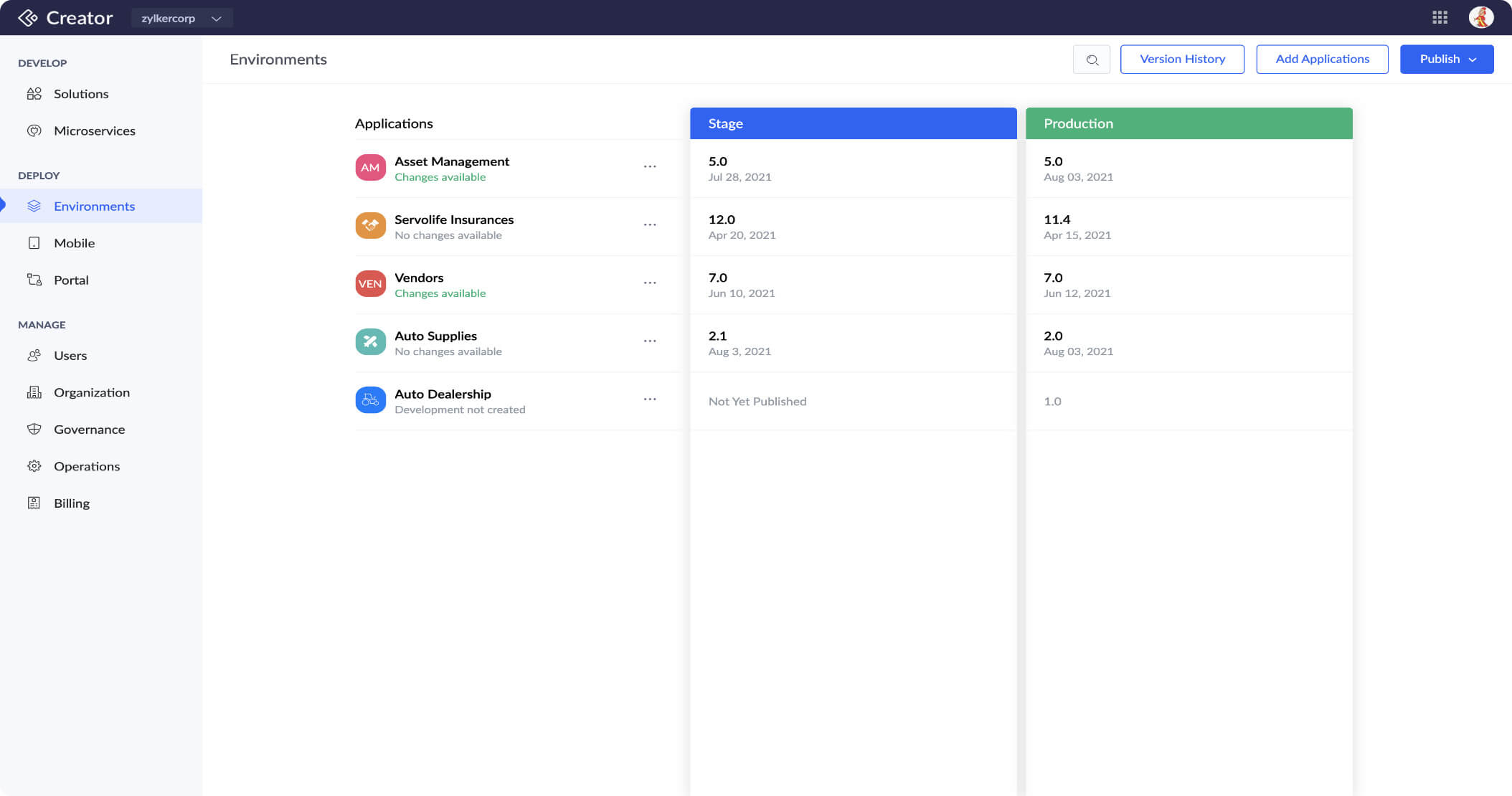Open the apps grid launcher icon
Screen dimensions: 1512x796
(1440, 18)
